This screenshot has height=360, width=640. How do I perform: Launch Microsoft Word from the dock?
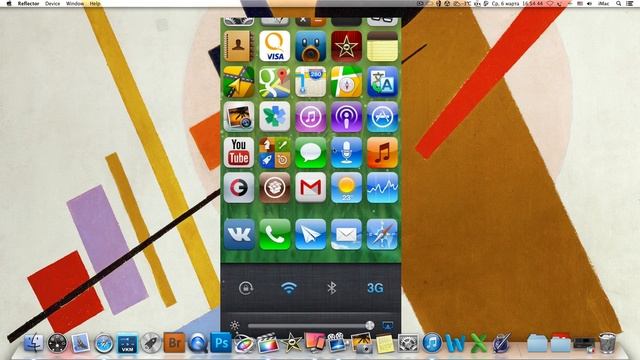[455, 343]
